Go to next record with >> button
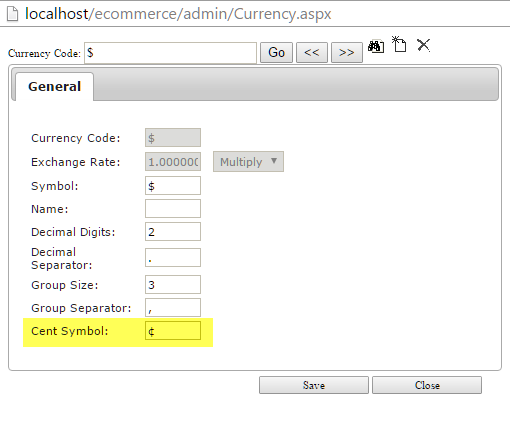The width and height of the screenshot is (510, 427). tap(347, 52)
